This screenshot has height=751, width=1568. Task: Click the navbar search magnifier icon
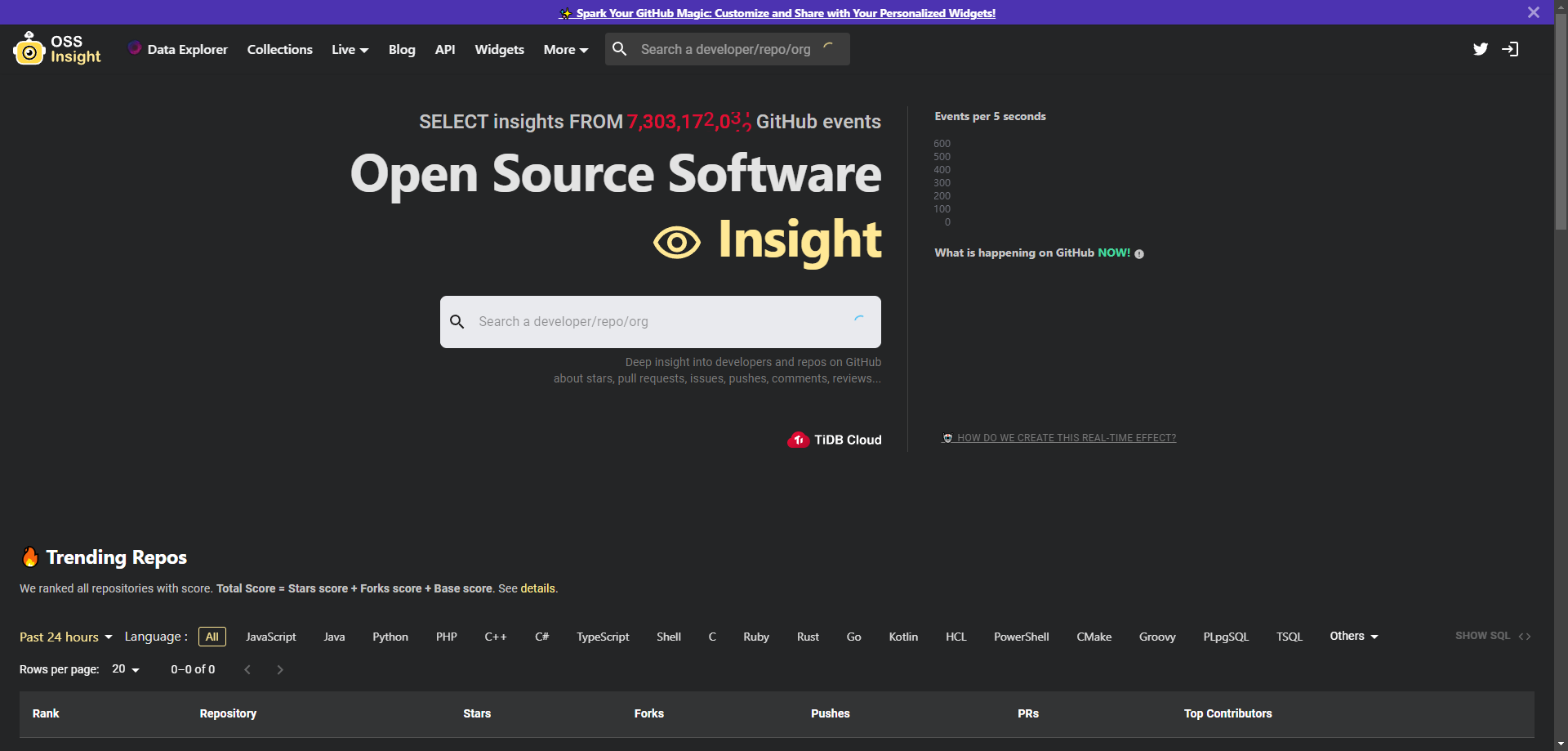click(x=620, y=49)
